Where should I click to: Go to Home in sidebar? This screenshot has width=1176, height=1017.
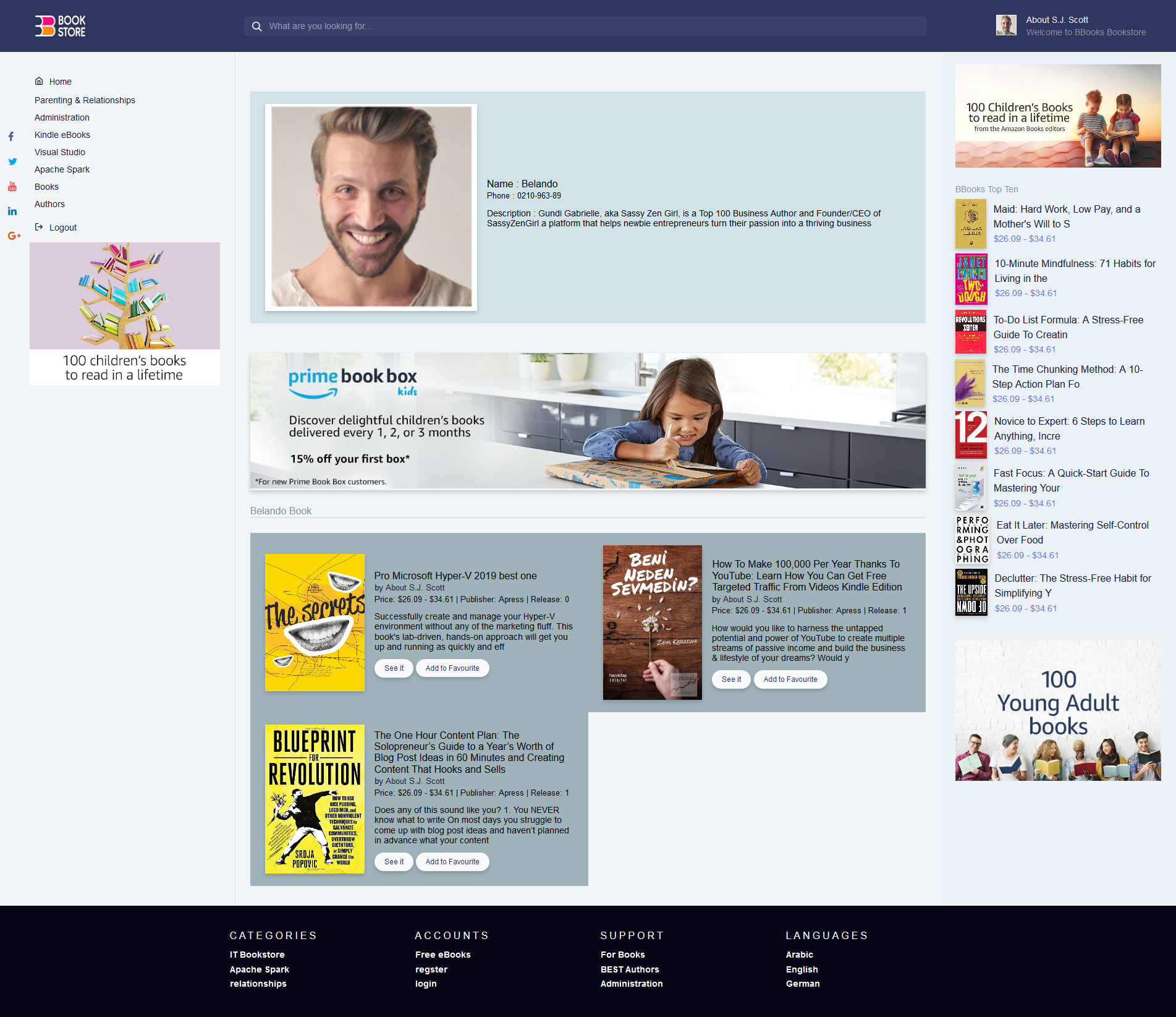click(x=61, y=82)
